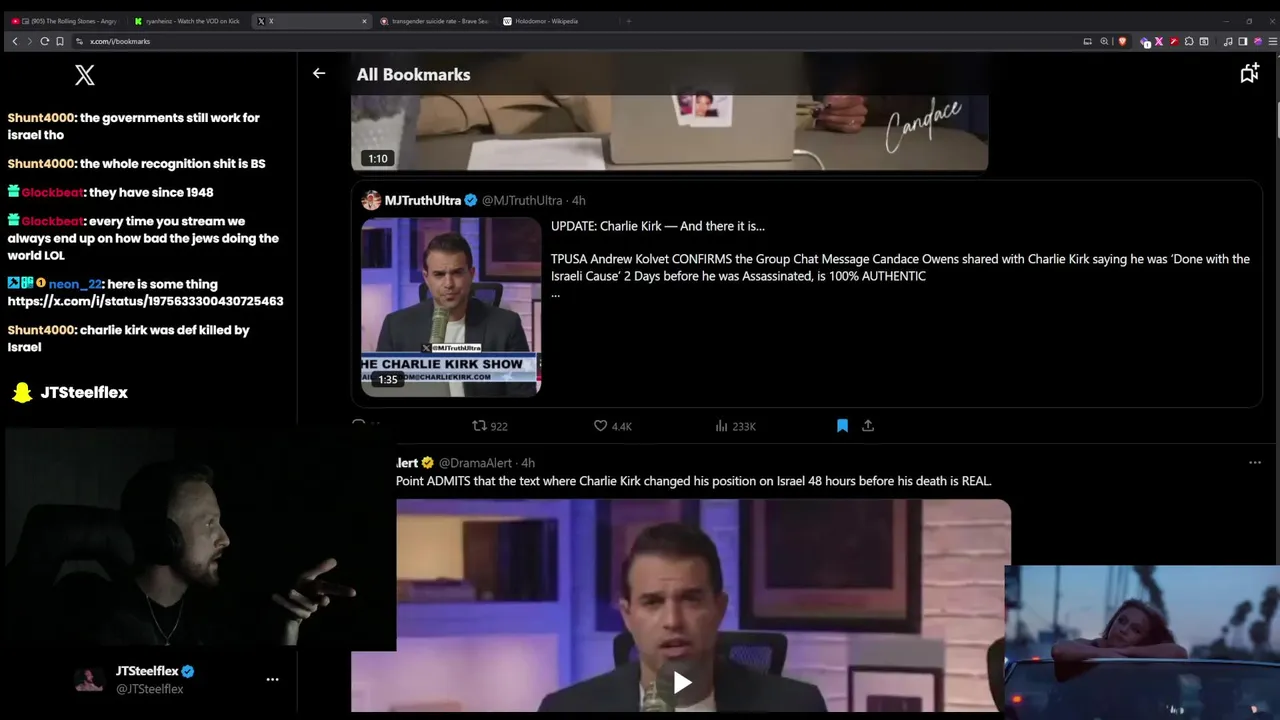Go back using the All Bookmarks arrow

coord(319,73)
